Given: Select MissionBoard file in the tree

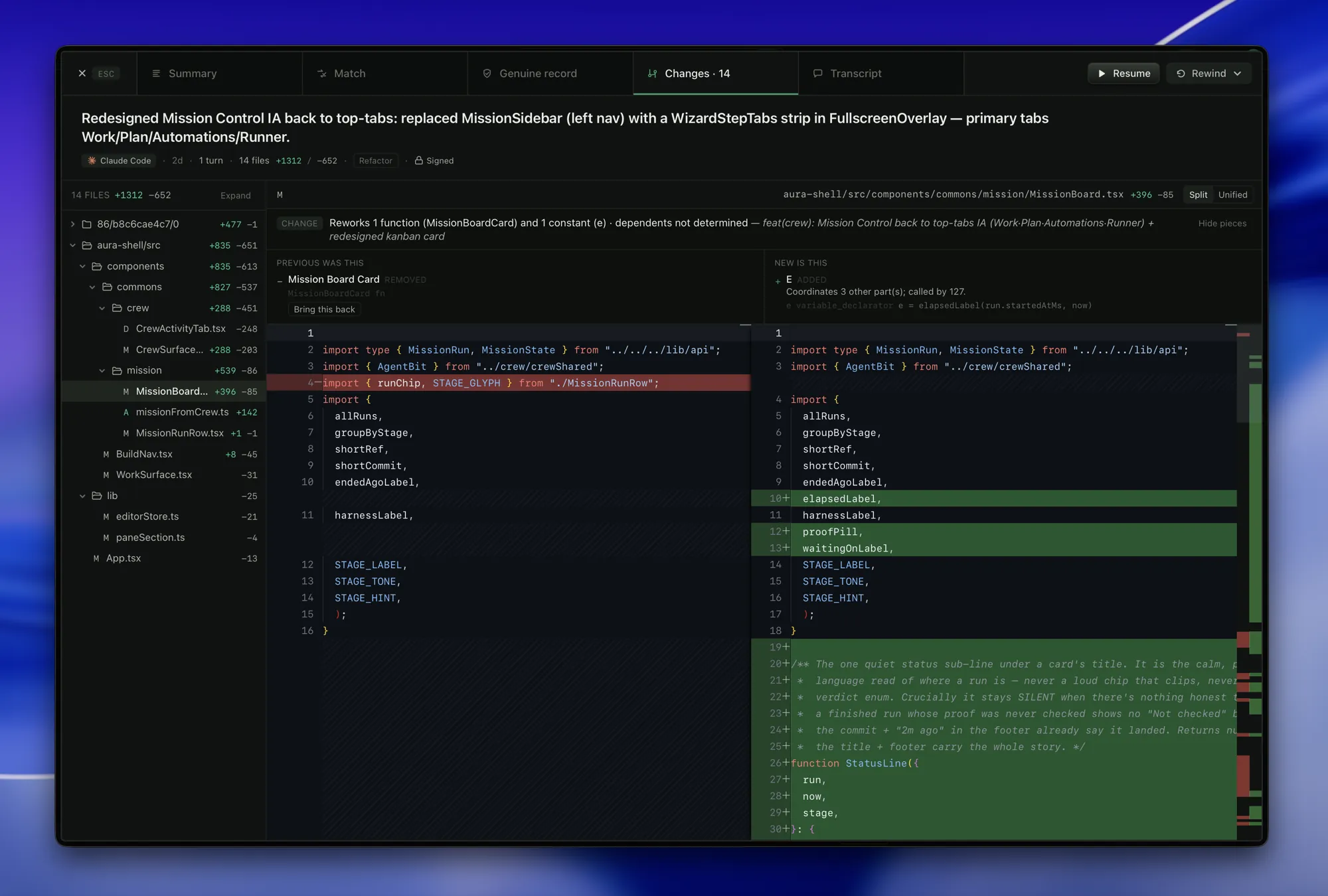Looking at the screenshot, I should click(x=163, y=392).
